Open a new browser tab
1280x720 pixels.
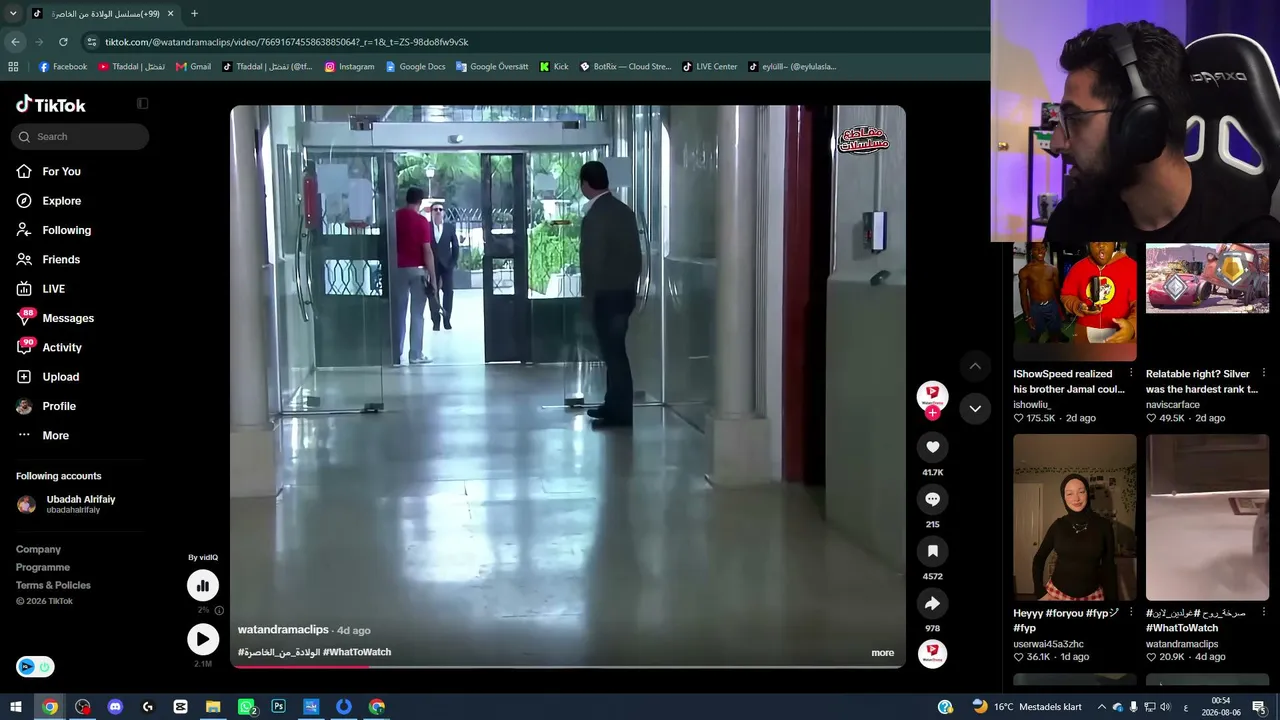click(194, 14)
